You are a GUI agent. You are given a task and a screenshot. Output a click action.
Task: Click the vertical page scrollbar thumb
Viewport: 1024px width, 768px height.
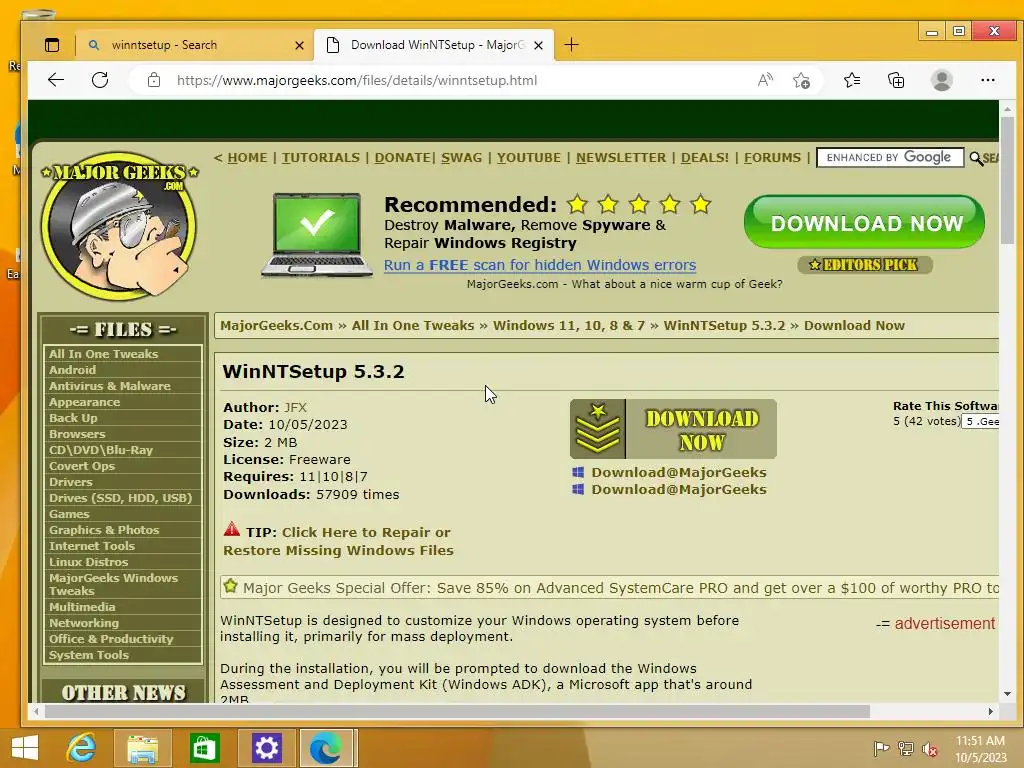[x=1007, y=181]
